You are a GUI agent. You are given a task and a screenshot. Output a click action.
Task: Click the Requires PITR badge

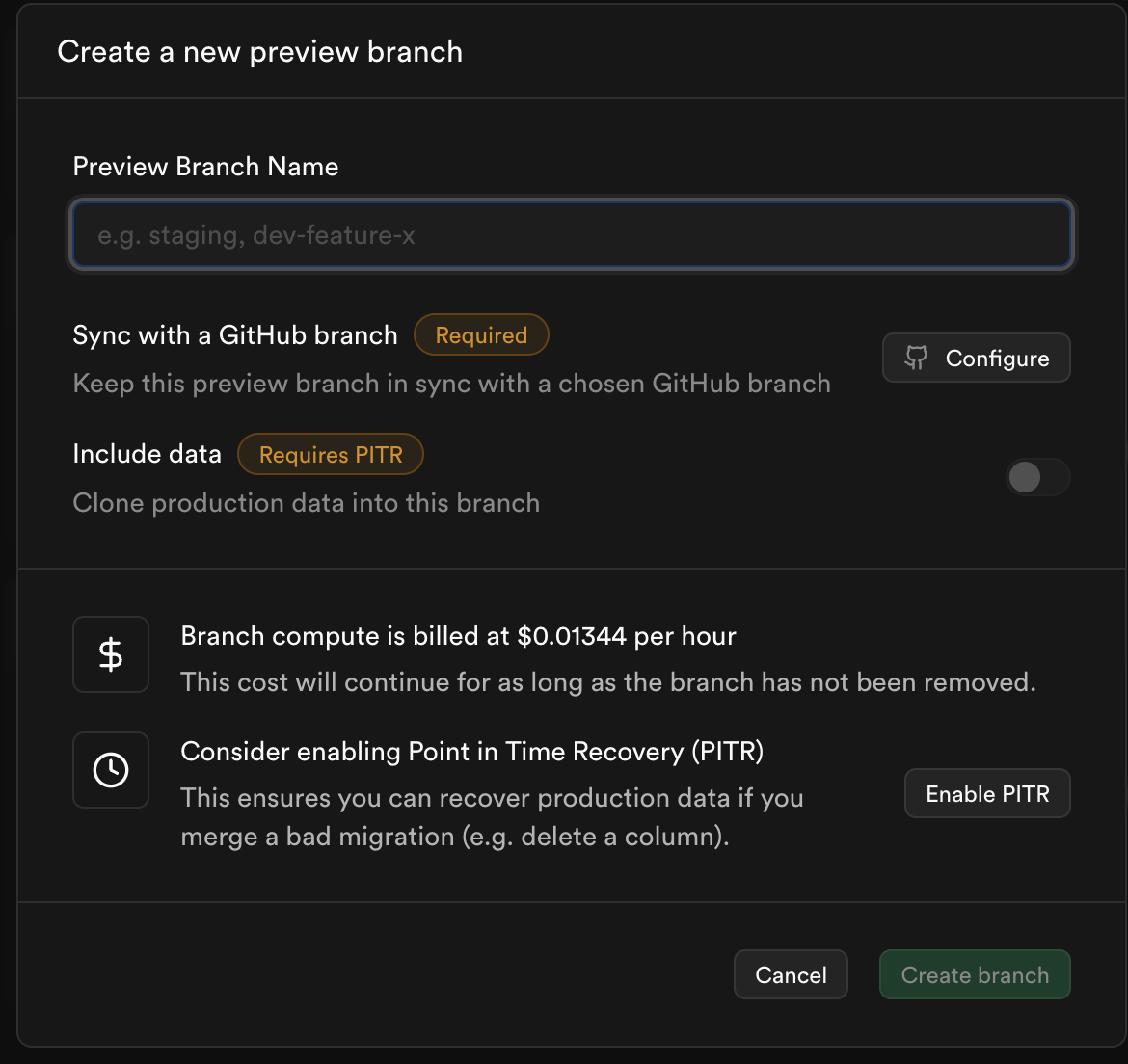331,455
